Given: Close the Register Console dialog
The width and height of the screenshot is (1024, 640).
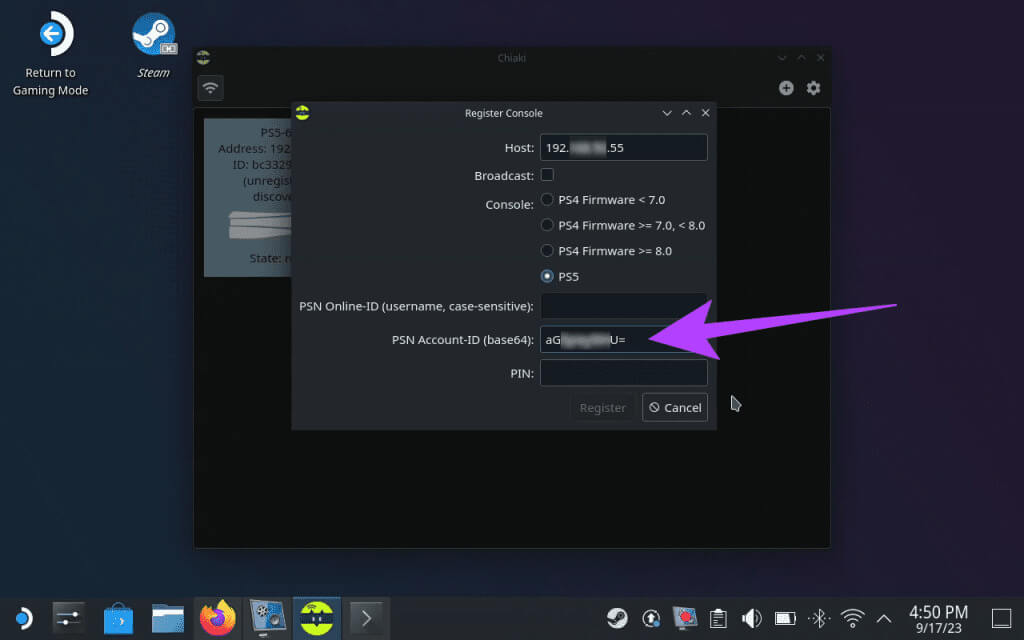Looking at the screenshot, I should pyautogui.click(x=705, y=113).
